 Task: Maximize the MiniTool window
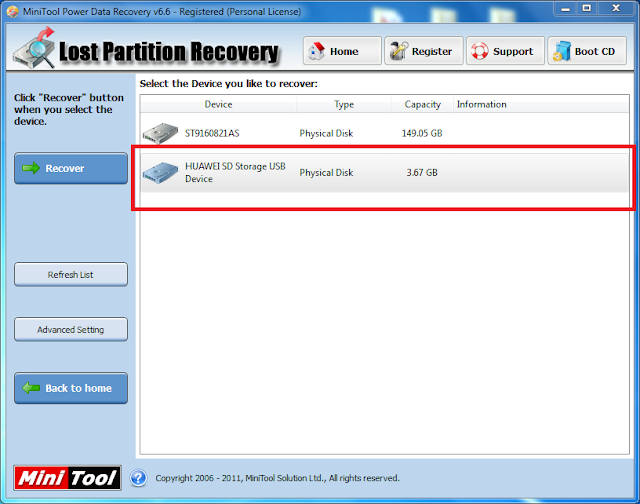pyautogui.click(x=587, y=9)
